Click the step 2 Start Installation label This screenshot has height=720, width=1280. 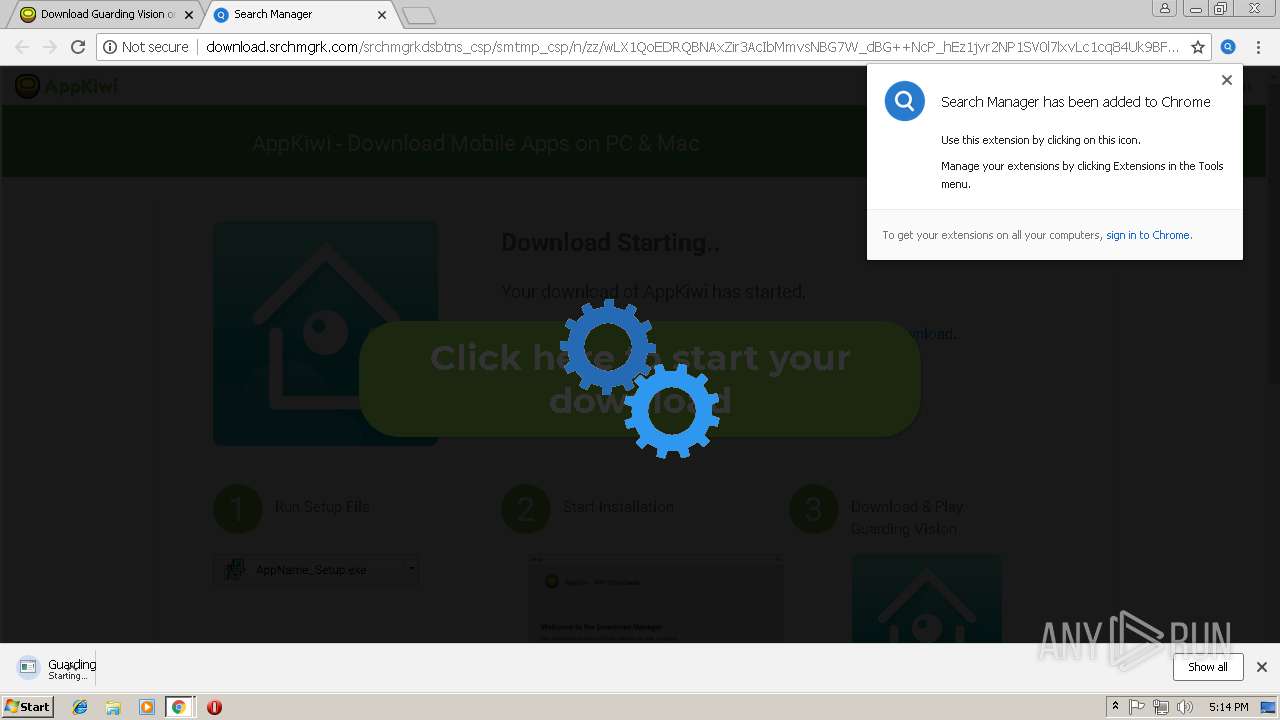pyautogui.click(x=618, y=507)
